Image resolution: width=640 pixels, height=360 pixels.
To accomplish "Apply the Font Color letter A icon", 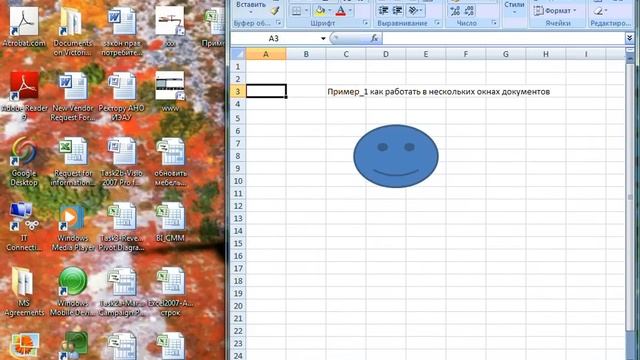I will tap(341, 11).
